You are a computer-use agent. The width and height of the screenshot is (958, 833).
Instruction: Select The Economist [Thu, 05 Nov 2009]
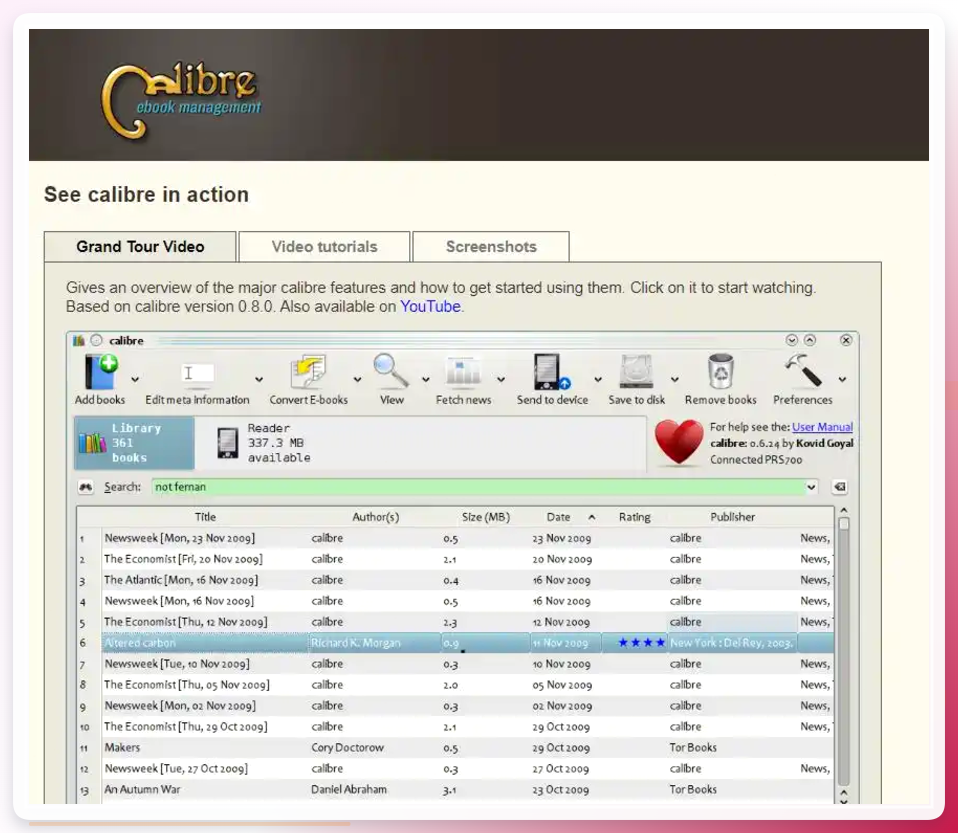point(455,684)
